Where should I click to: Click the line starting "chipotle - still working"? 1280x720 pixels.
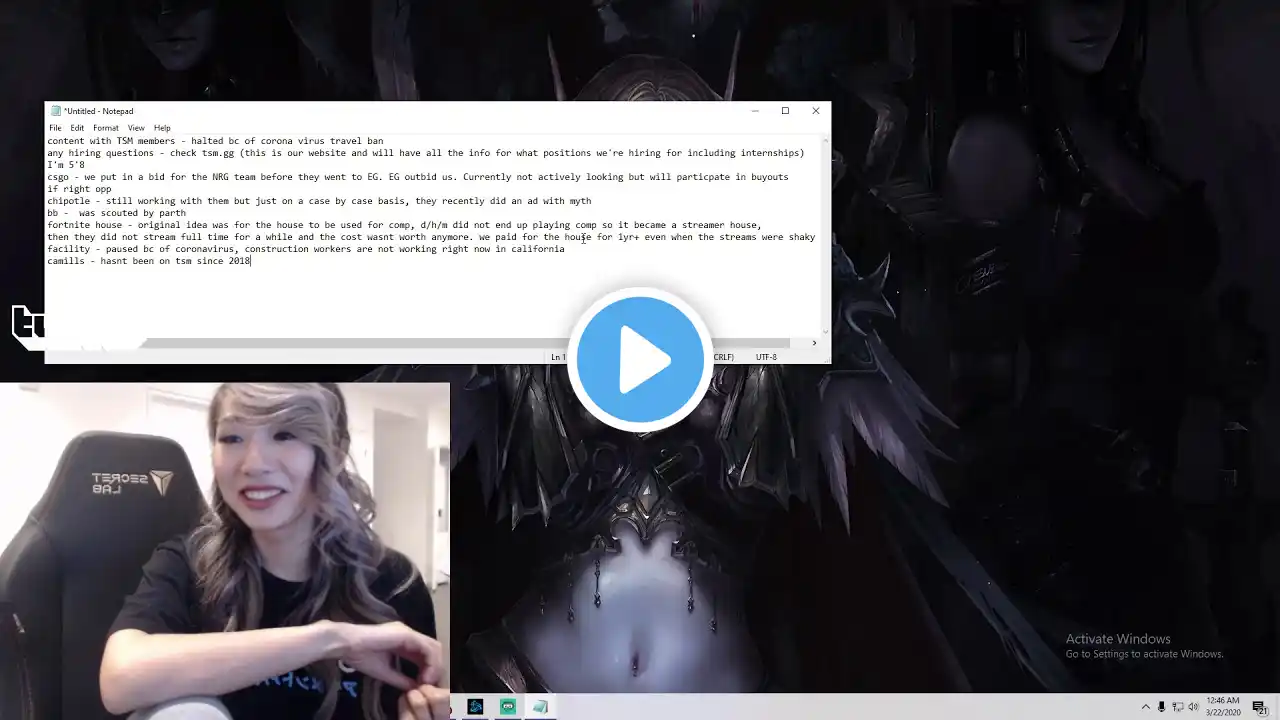[319, 201]
